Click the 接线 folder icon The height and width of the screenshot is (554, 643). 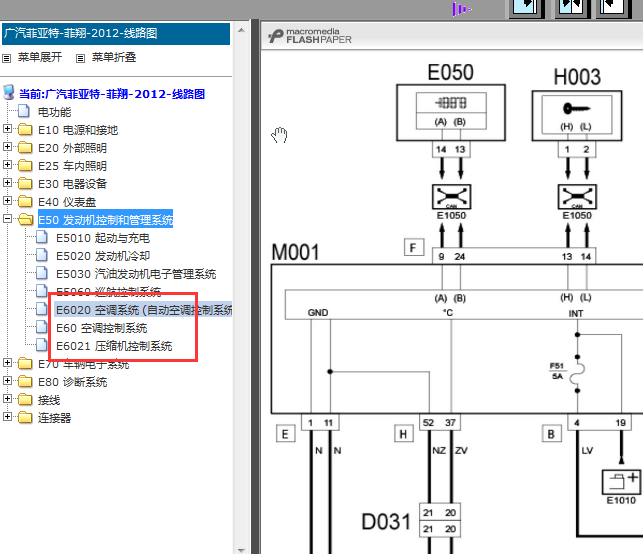pyautogui.click(x=25, y=399)
